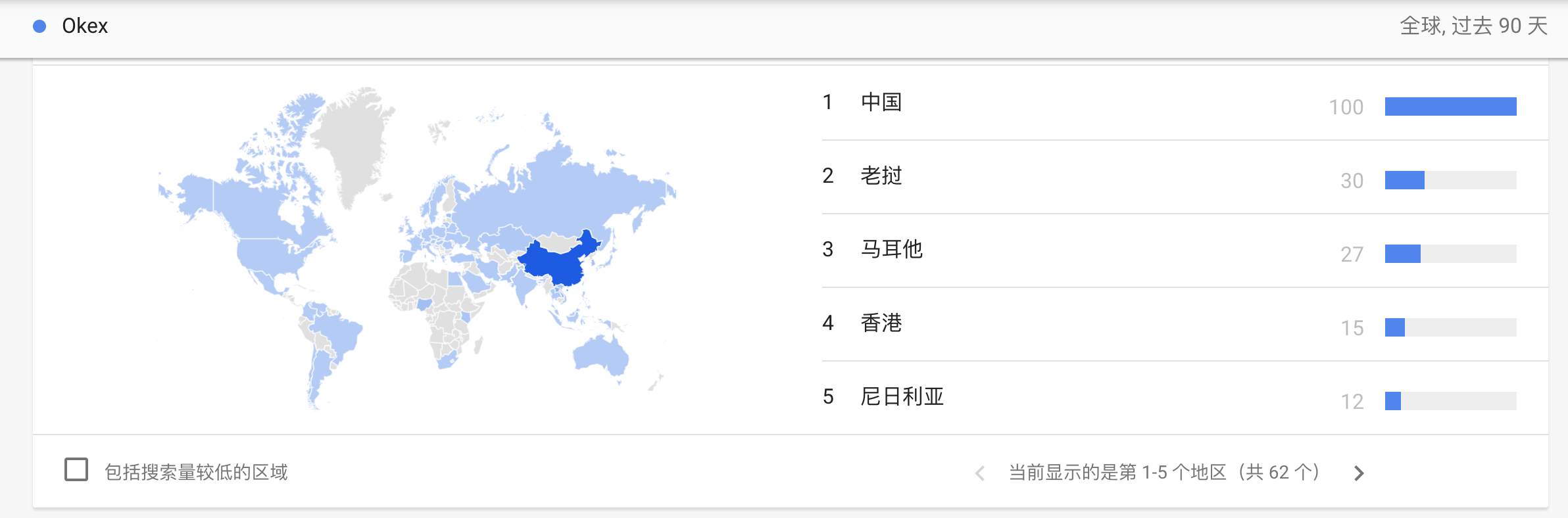Click the 30 score bar for 老挝
Screen dimensions: 1568x518
[1405, 180]
